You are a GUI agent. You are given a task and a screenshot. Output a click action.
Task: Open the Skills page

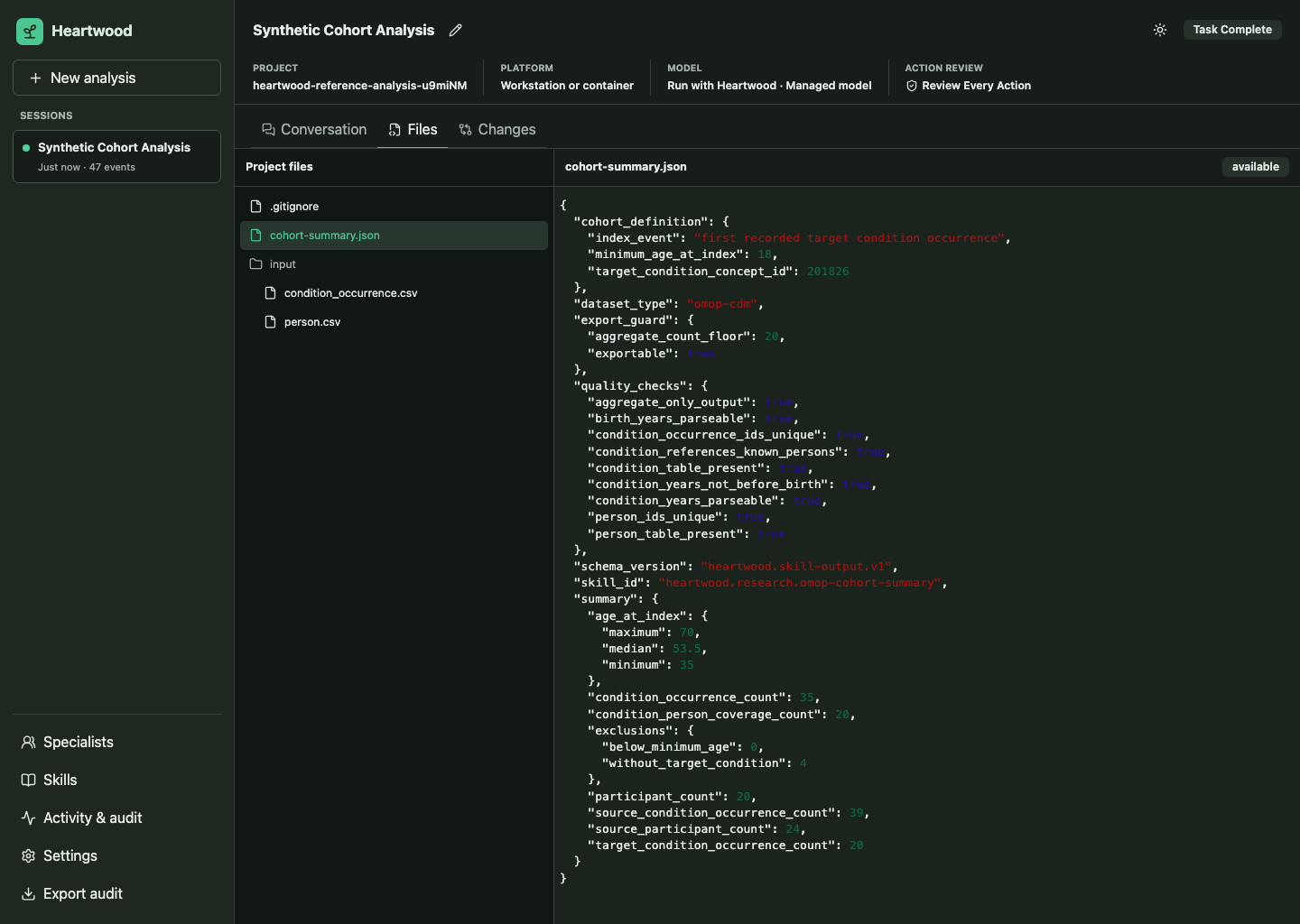(116, 780)
